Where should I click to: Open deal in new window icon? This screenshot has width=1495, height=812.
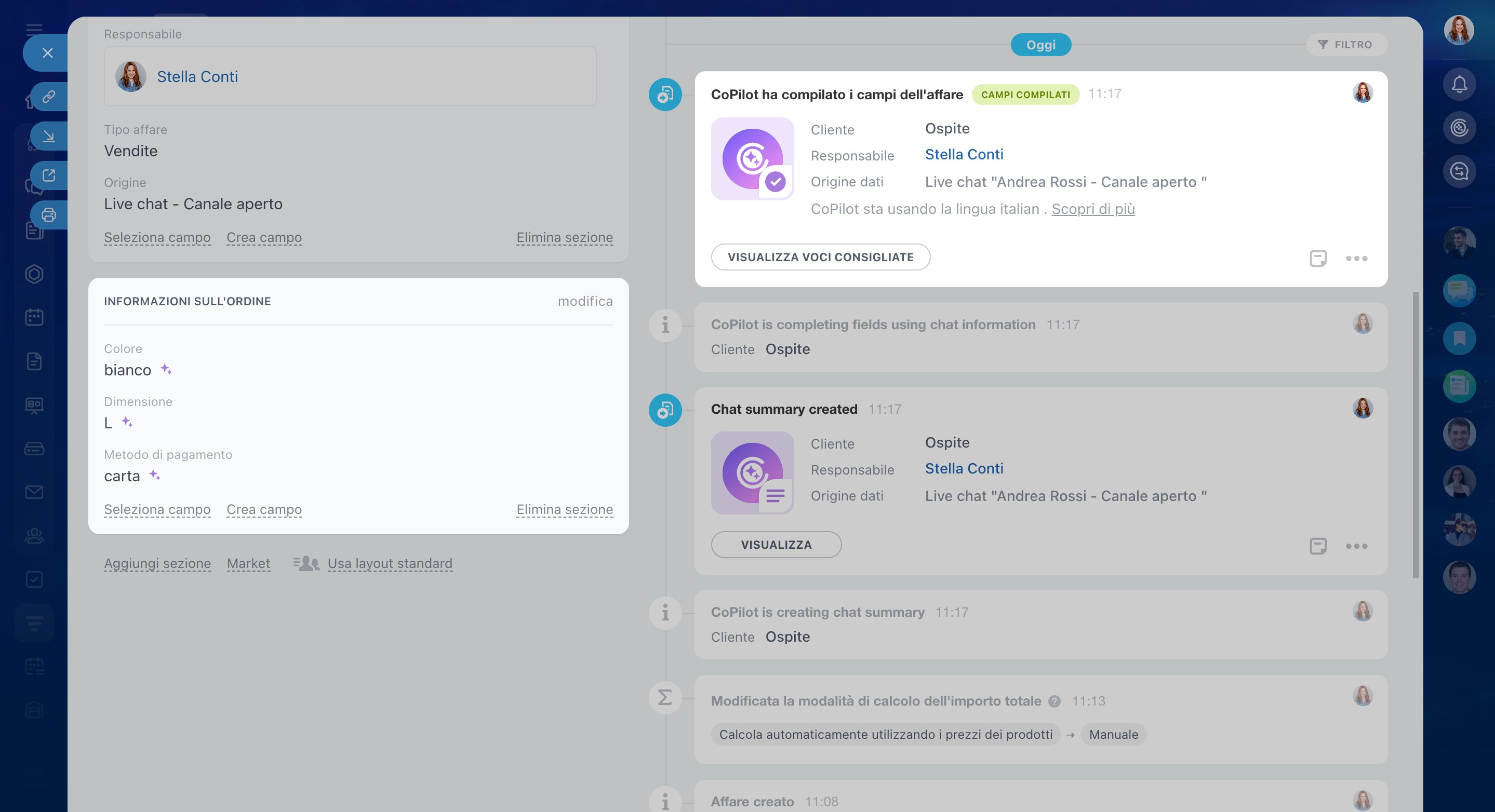coord(49,175)
